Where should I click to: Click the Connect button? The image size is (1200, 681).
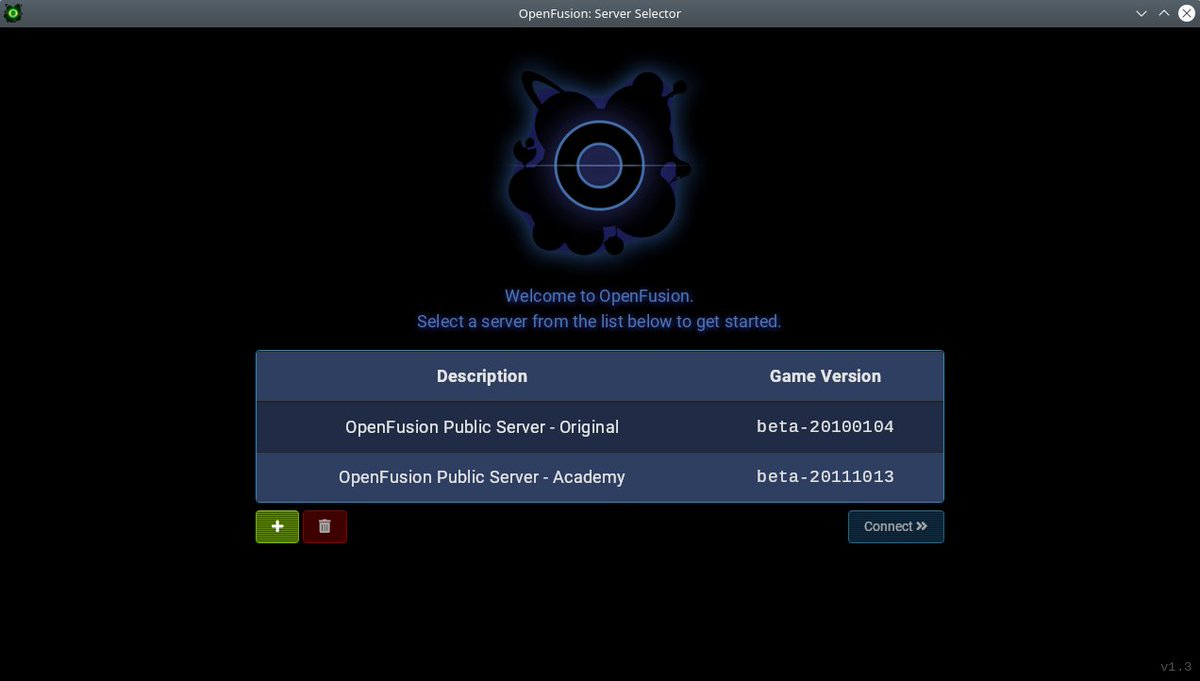(896, 526)
